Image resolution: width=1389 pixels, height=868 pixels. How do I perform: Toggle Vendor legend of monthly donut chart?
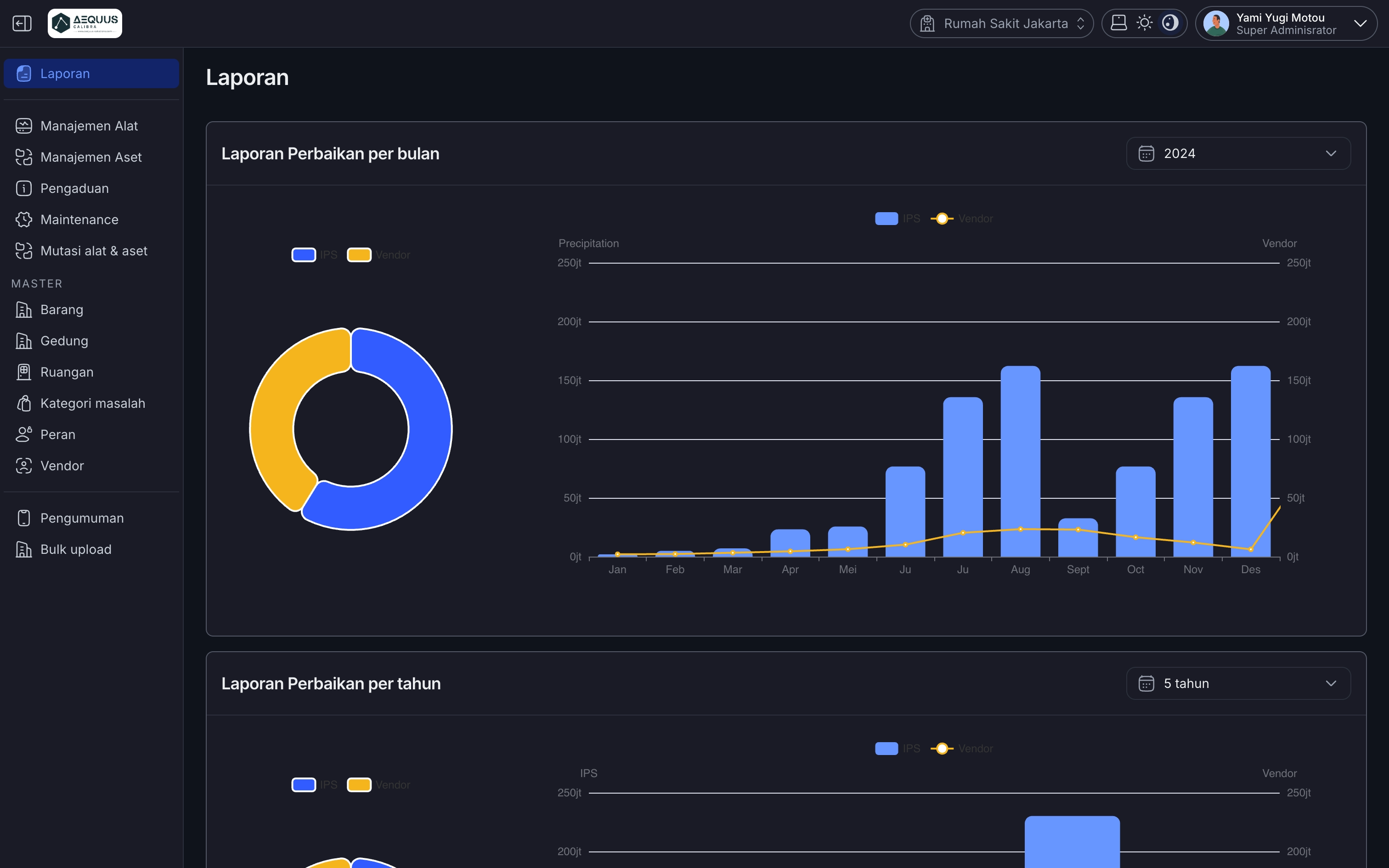379,255
